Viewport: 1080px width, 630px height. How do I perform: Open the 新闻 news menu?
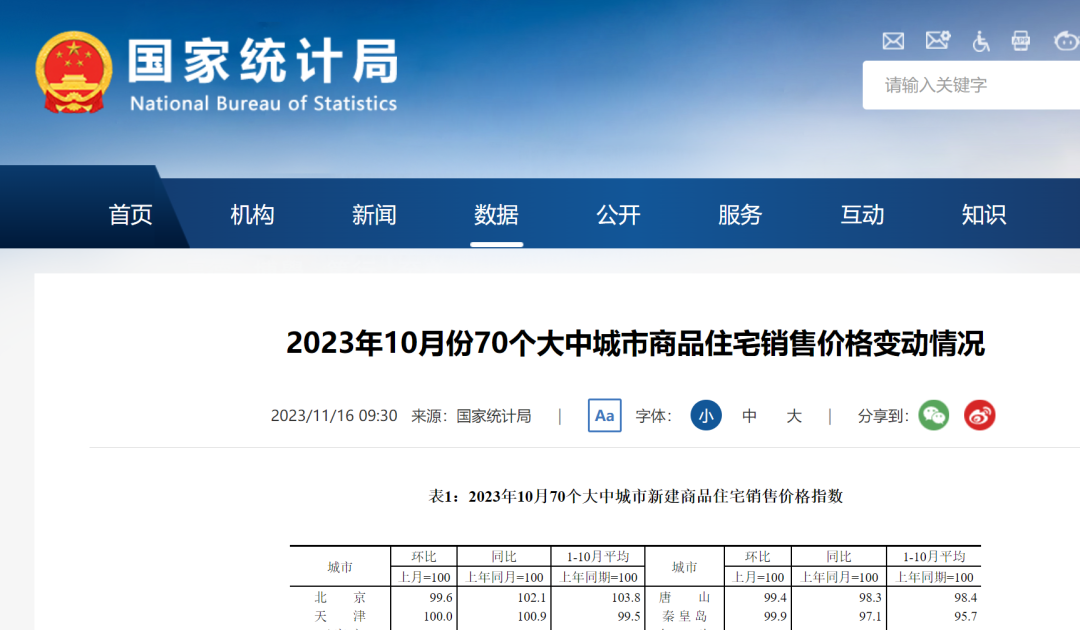[x=374, y=214]
